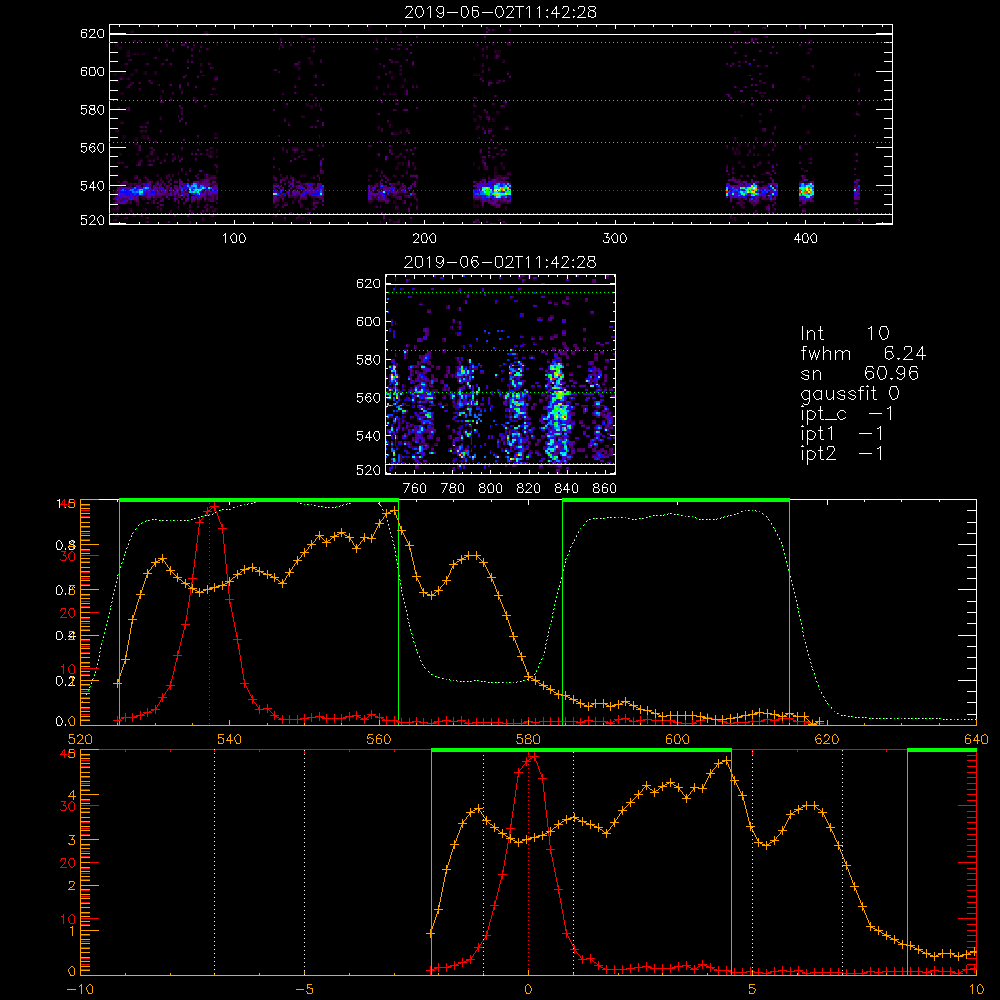Click x-axis label 840 under the middle image
The width and height of the screenshot is (1000, 1000).
click(566, 489)
